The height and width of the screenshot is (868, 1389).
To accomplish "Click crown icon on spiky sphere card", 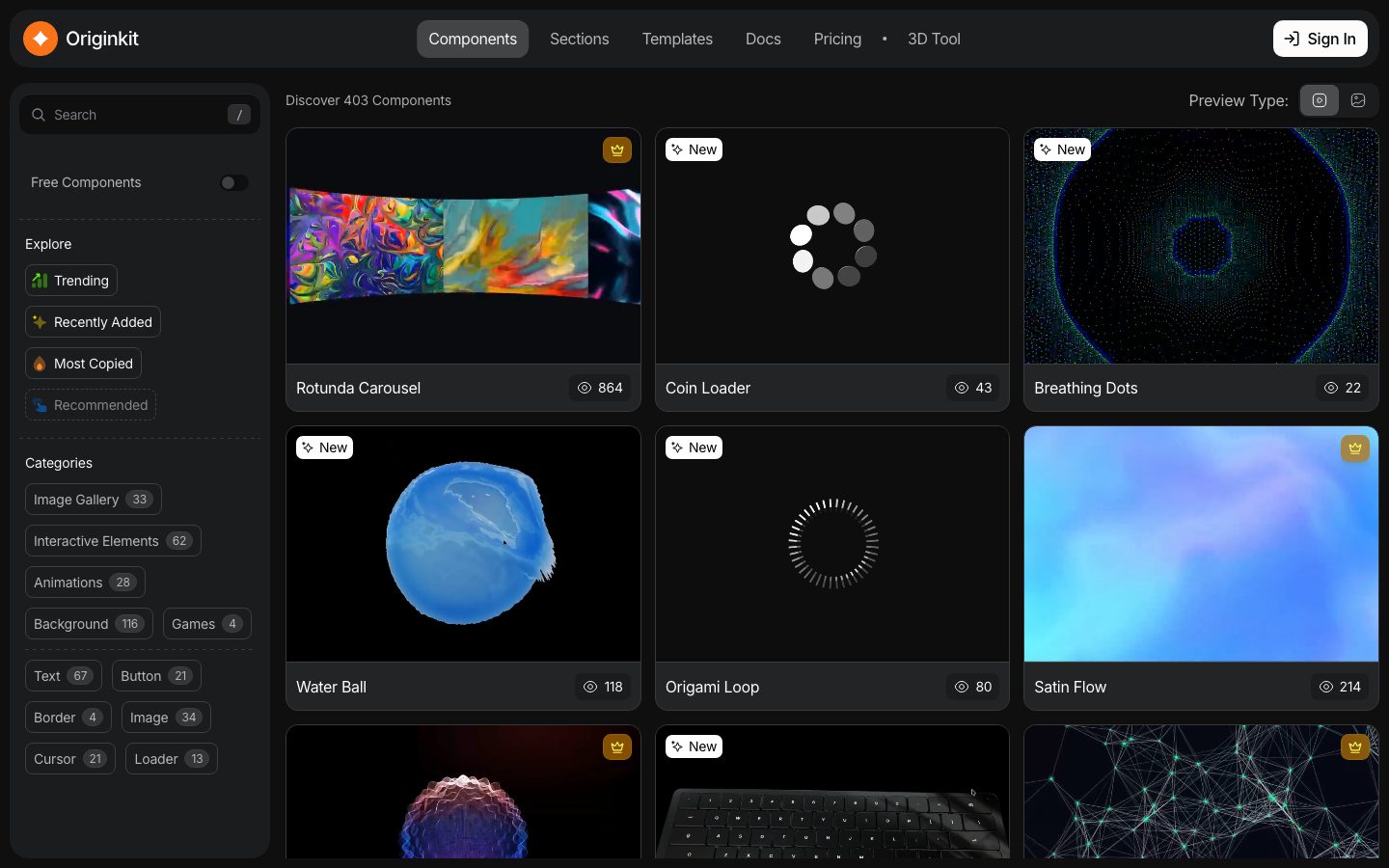I will 617,746.
